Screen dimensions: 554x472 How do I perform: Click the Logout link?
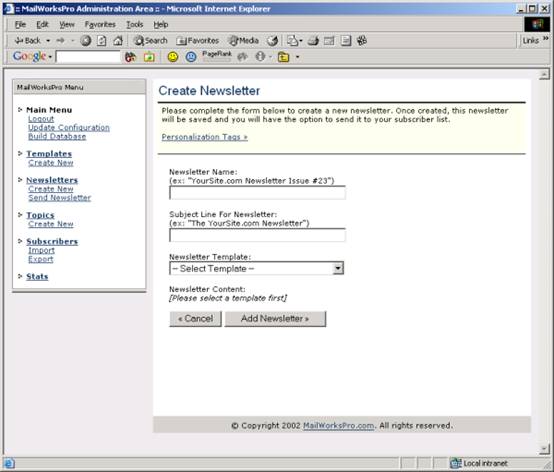click(41, 119)
